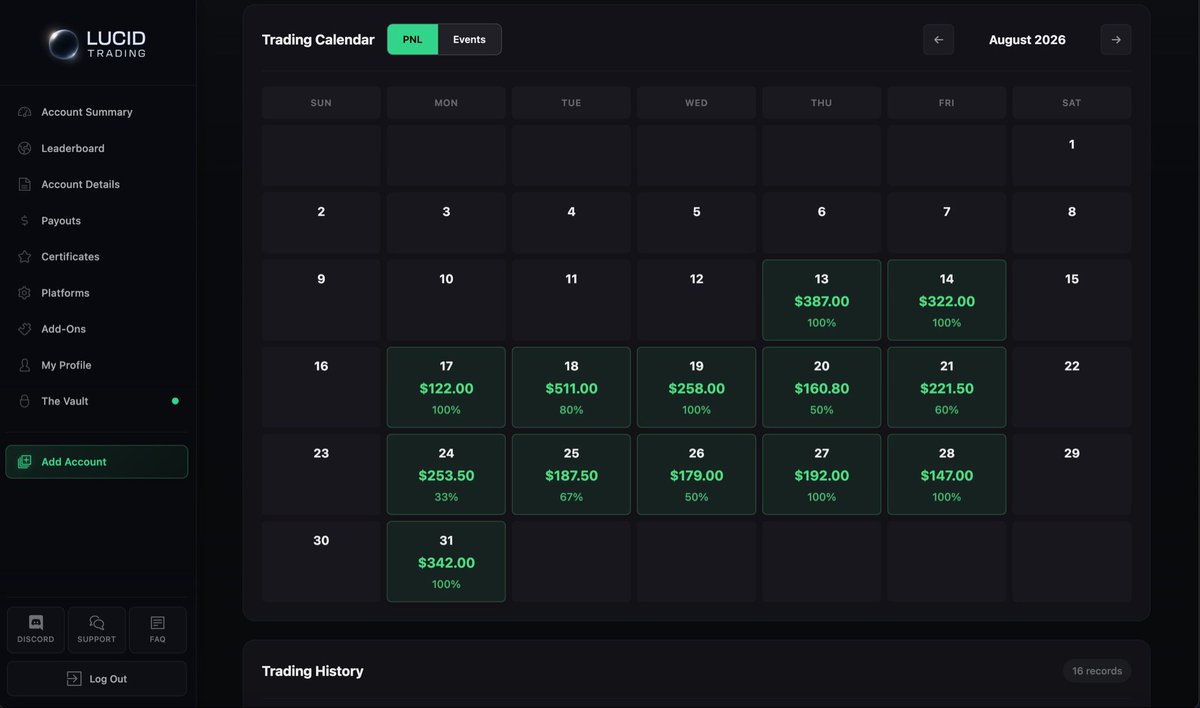Click the Platforms gear icon
The image size is (1200, 708).
25,293
